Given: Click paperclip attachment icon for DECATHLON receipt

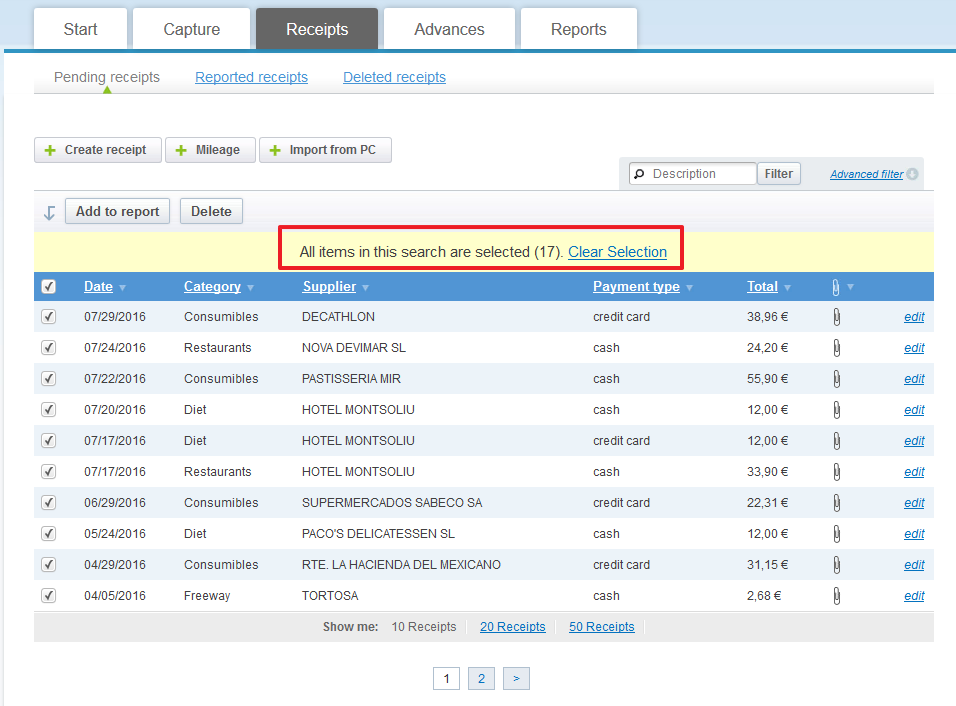Looking at the screenshot, I should [836, 317].
